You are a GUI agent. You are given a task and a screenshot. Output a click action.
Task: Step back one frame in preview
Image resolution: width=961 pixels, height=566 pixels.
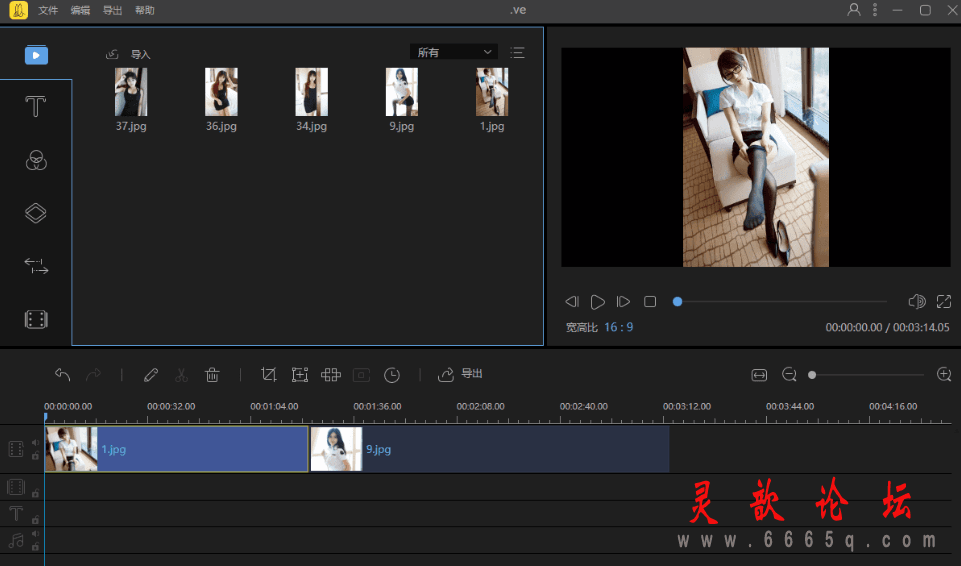[572, 301]
